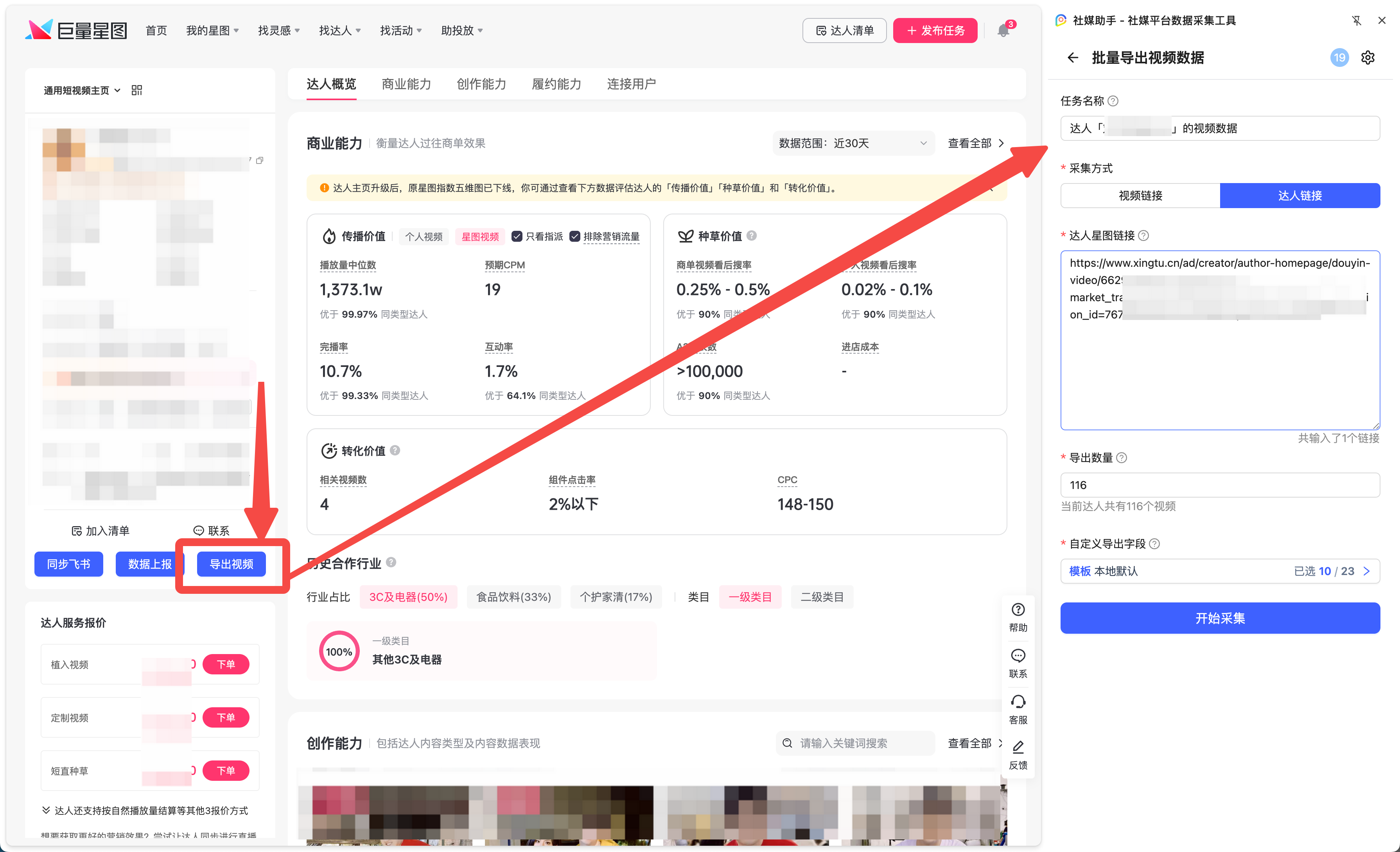Copy the creator ID with copy icon

point(260,160)
